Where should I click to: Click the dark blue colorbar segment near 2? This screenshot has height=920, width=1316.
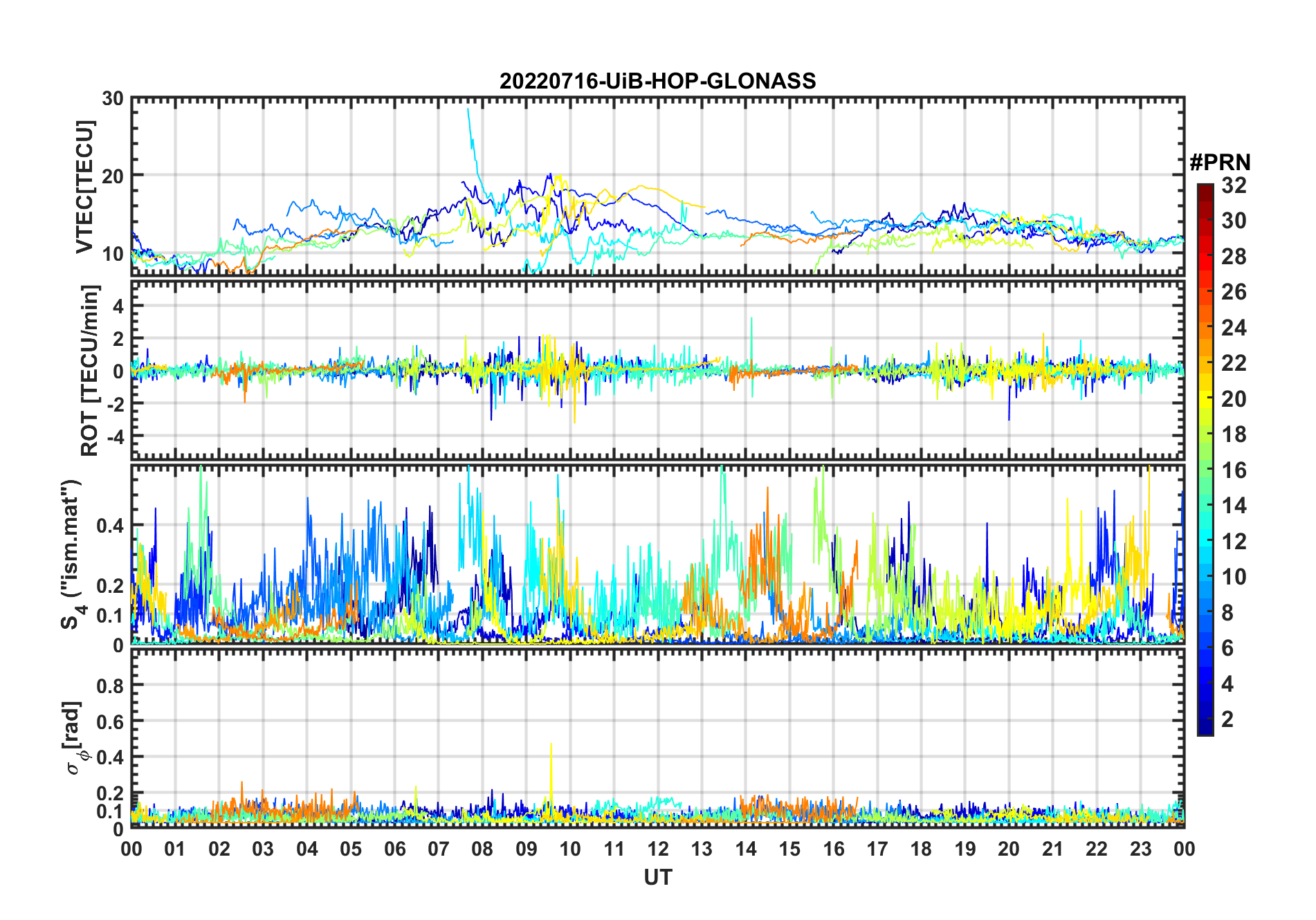click(1205, 719)
